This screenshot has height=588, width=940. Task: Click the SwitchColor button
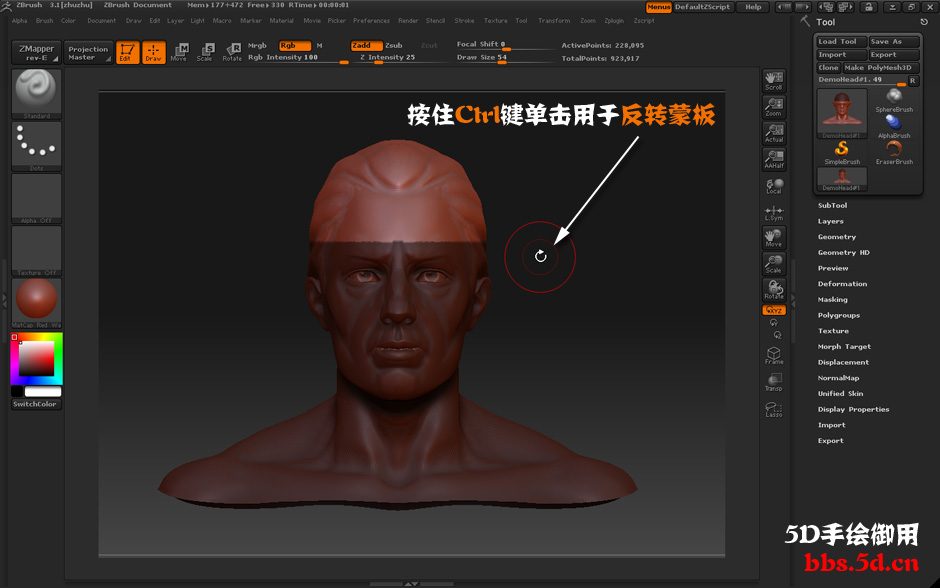point(36,404)
